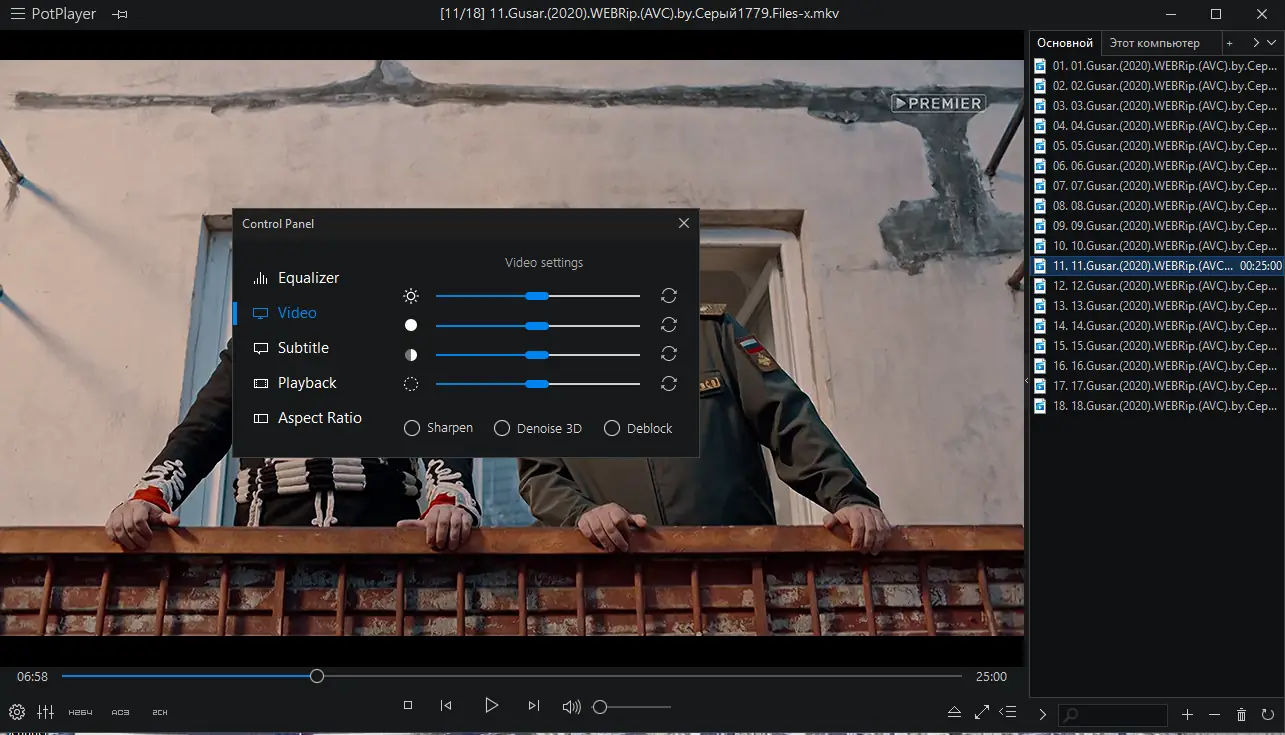
Task: Expand the playlist tabs dropdown chevron
Action: tap(1271, 43)
